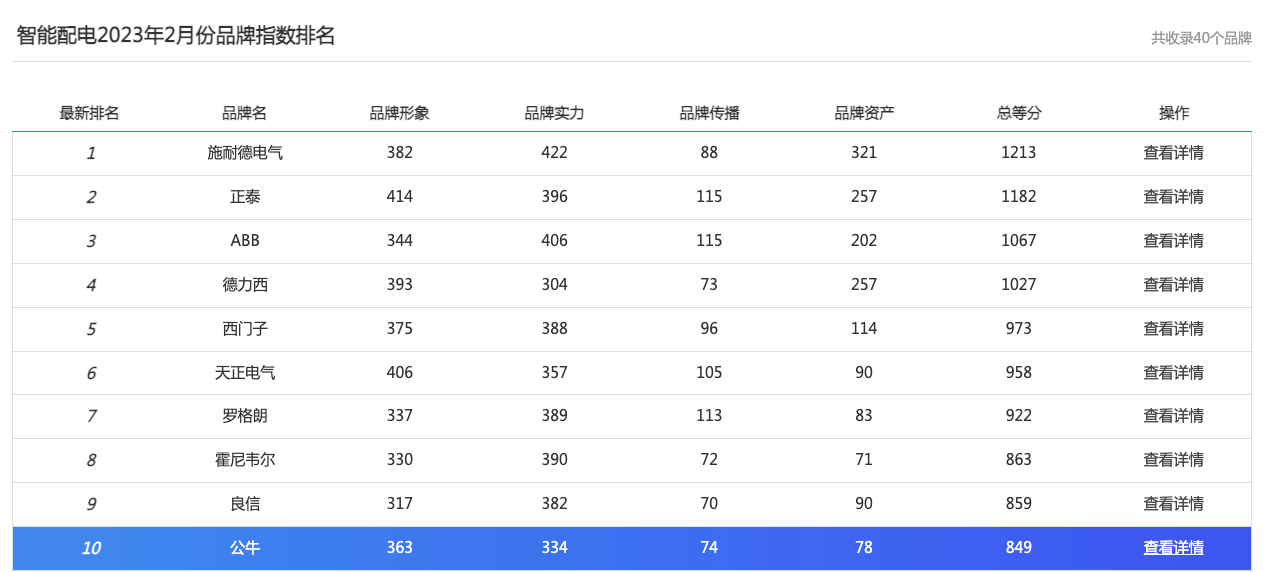Open 查看详情 for 施耐德电气
The image size is (1268, 572).
(1173, 153)
